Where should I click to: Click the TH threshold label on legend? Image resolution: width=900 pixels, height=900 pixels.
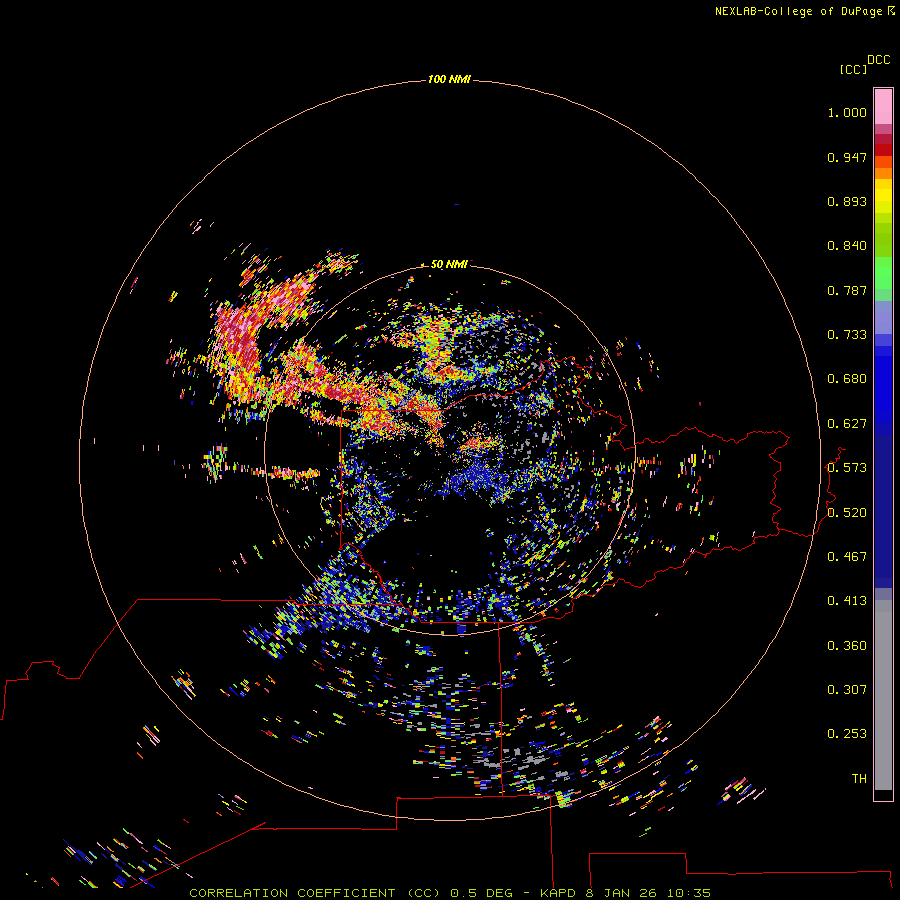coord(859,779)
